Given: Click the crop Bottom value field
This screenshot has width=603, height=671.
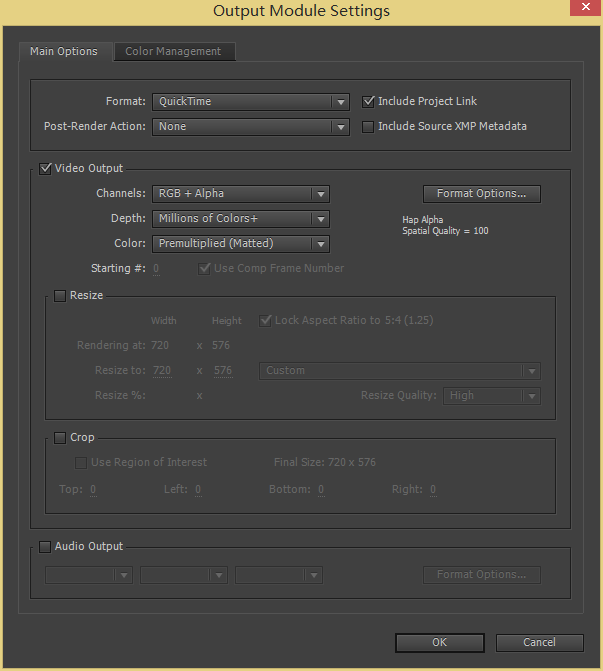Looking at the screenshot, I should 321,490.
